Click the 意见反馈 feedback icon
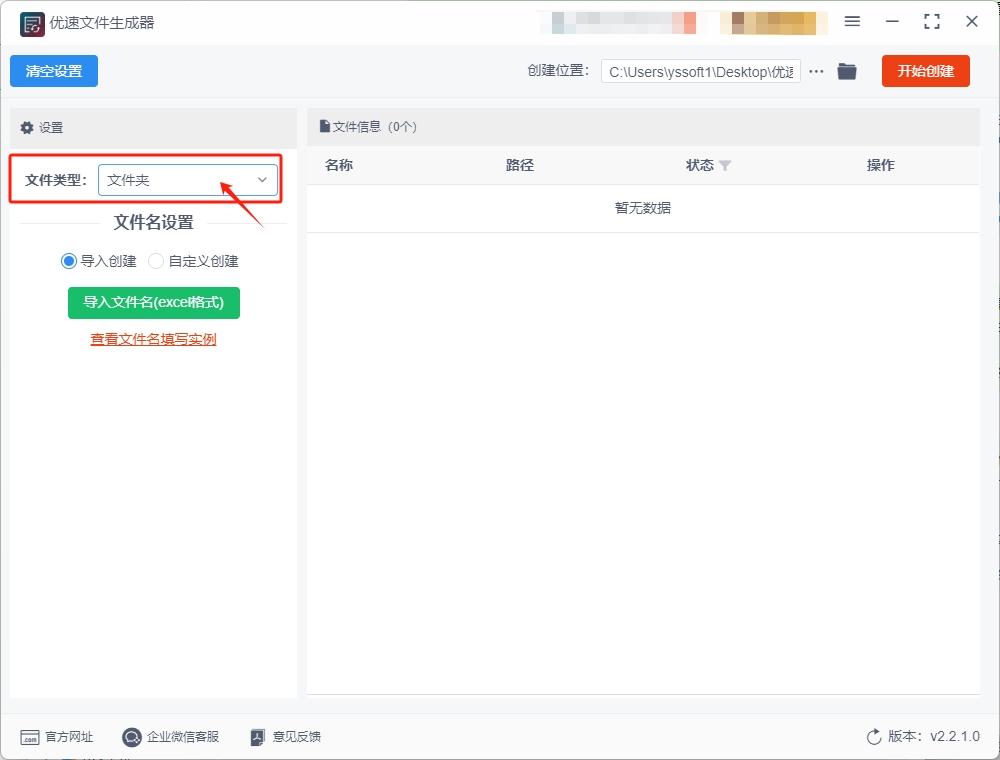 [x=257, y=737]
